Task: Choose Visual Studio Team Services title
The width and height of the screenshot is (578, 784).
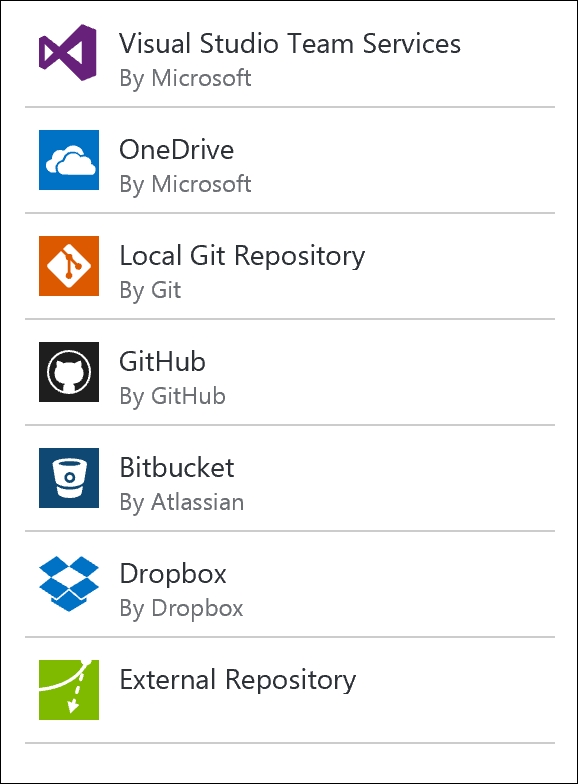Action: [290, 44]
